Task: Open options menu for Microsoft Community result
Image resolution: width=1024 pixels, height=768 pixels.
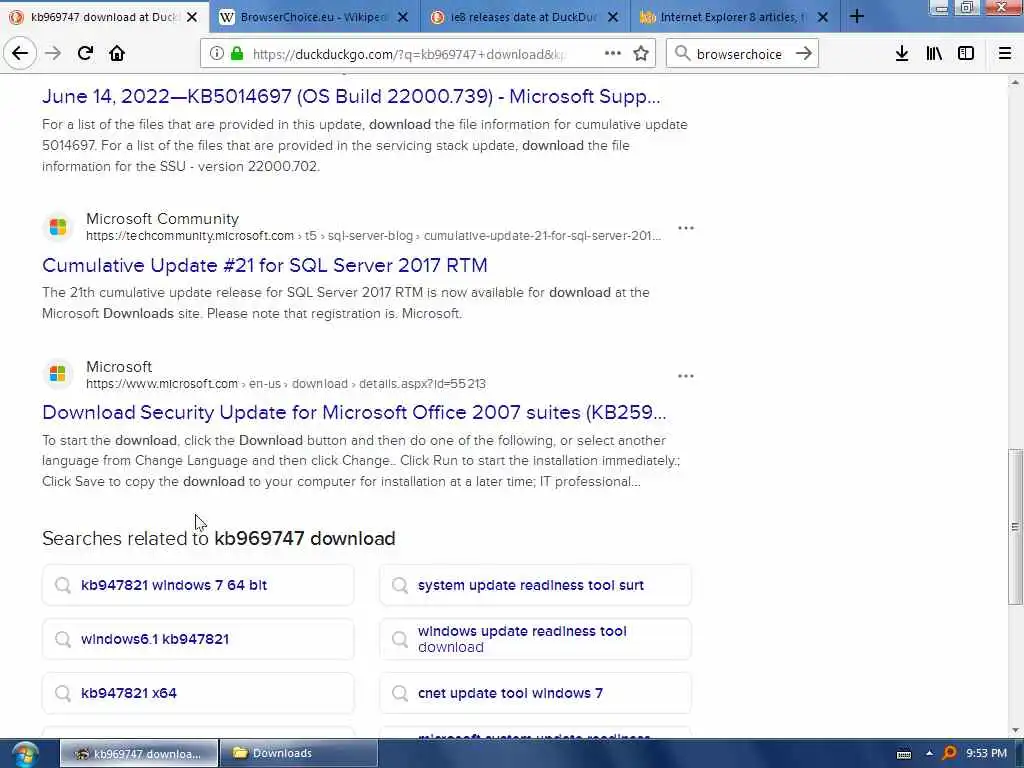Action: click(x=686, y=228)
